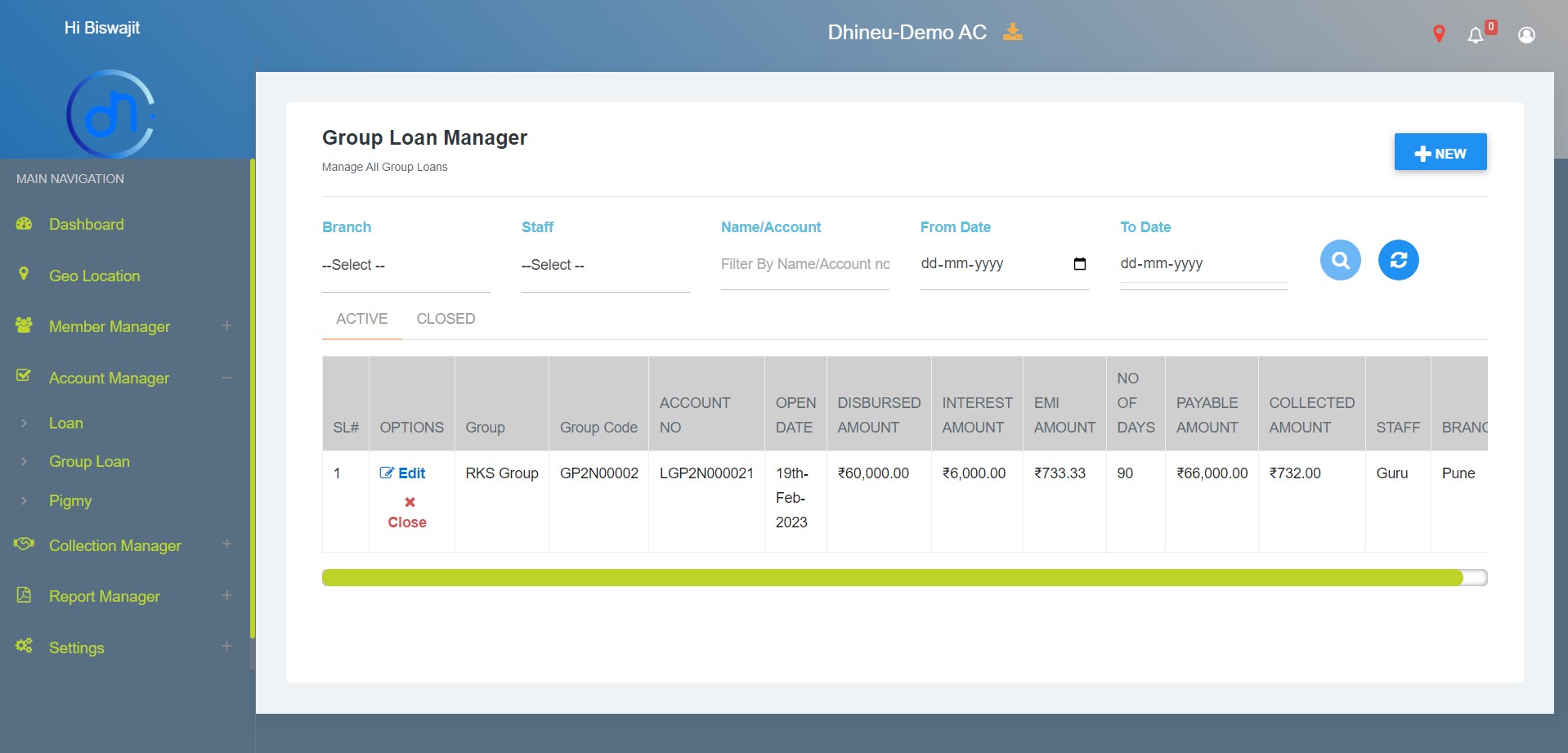
Task: Focus the From Date input field
Action: [x=1004, y=263]
